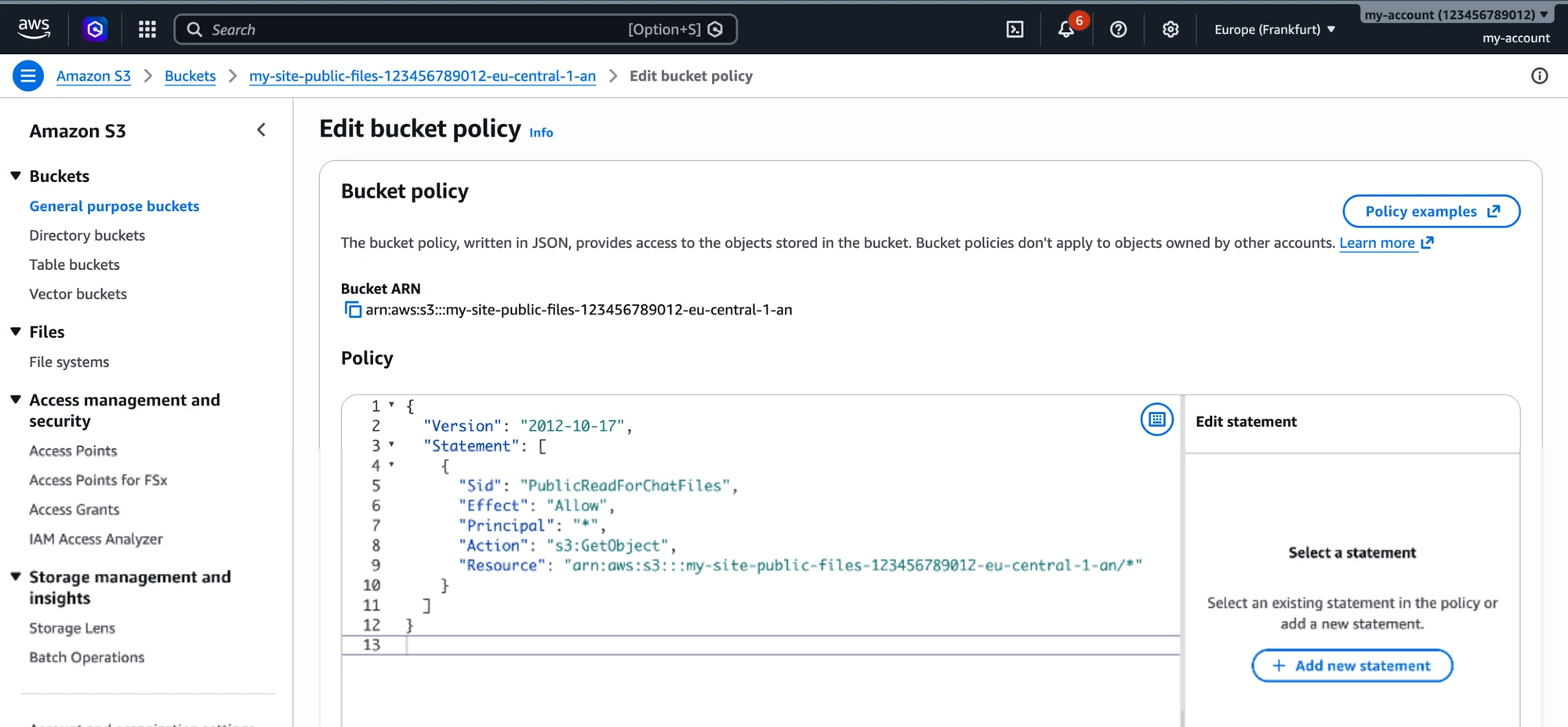Collapse the Files sidebar section
1568x727 pixels.
coord(16,332)
